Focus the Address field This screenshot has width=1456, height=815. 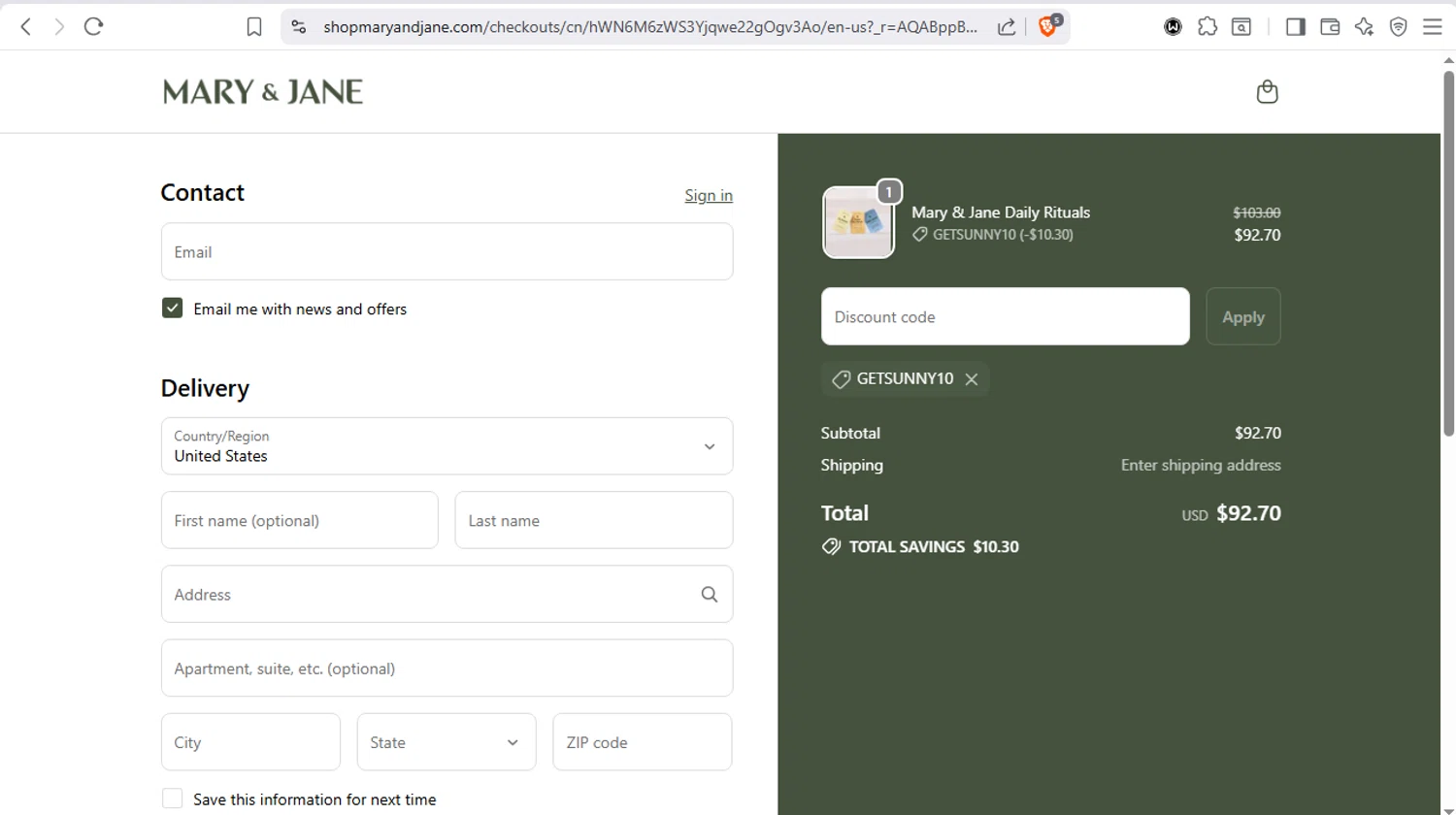[447, 594]
